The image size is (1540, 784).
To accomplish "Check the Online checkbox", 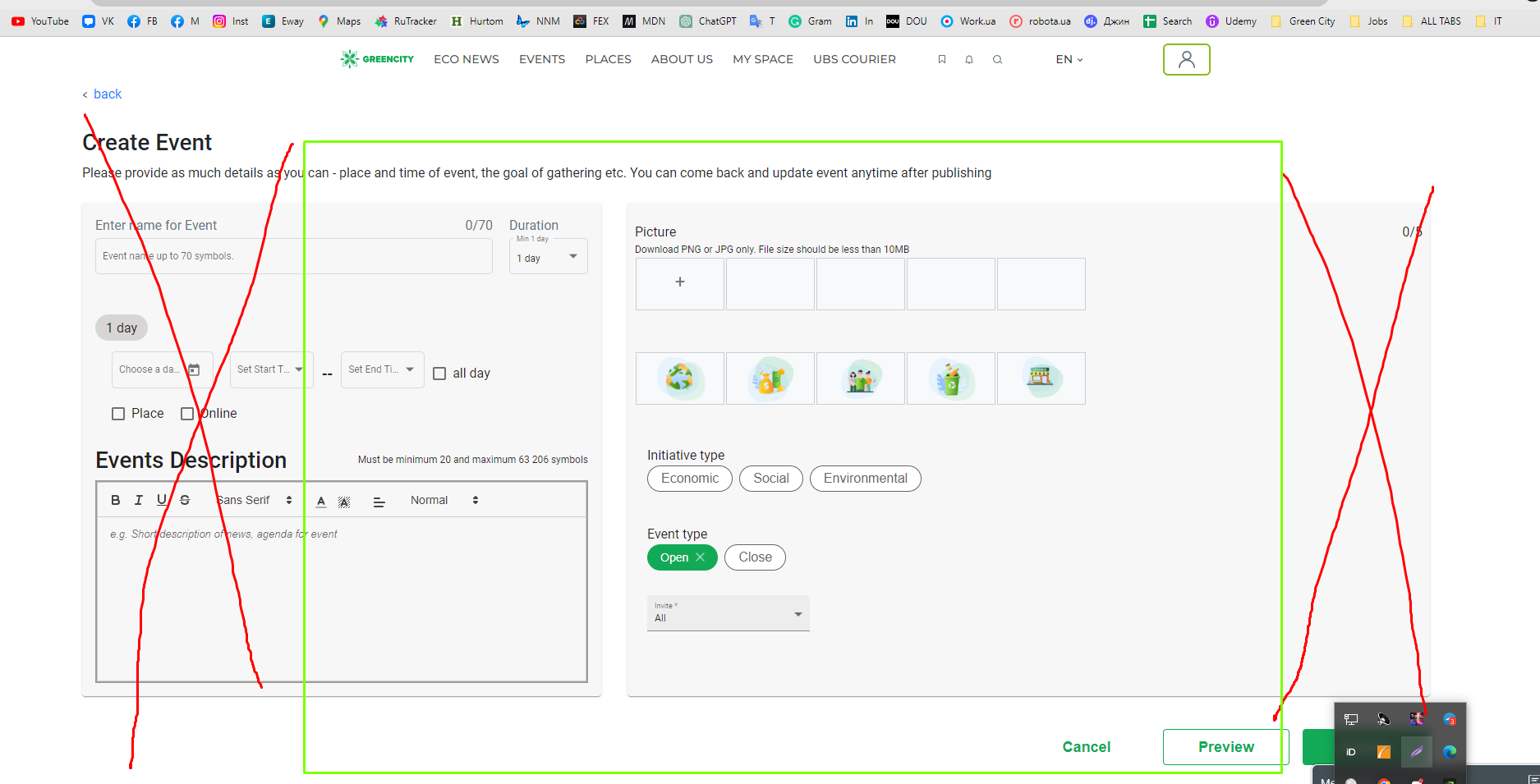I will pyautogui.click(x=187, y=413).
